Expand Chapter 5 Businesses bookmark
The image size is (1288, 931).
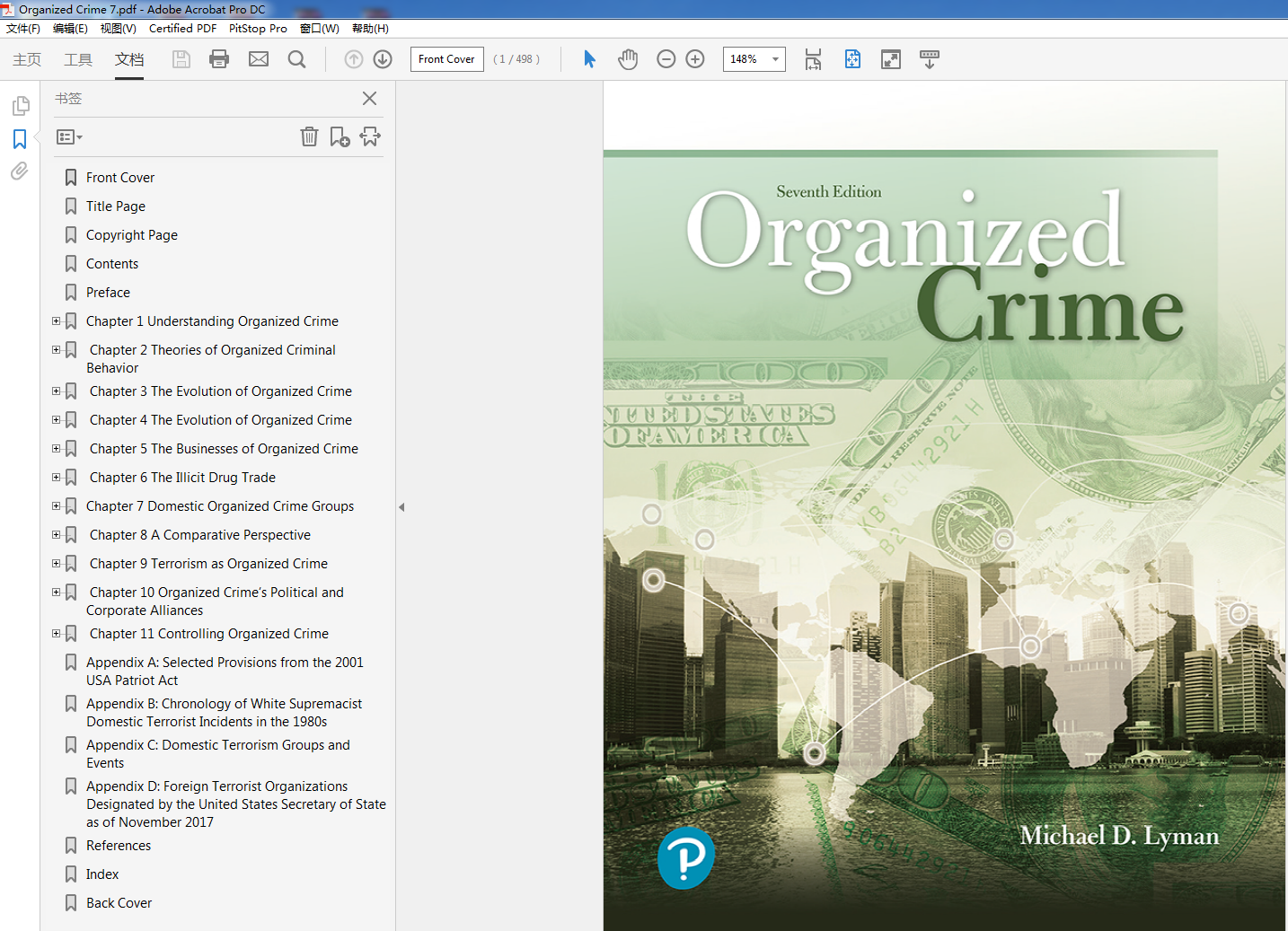click(56, 448)
